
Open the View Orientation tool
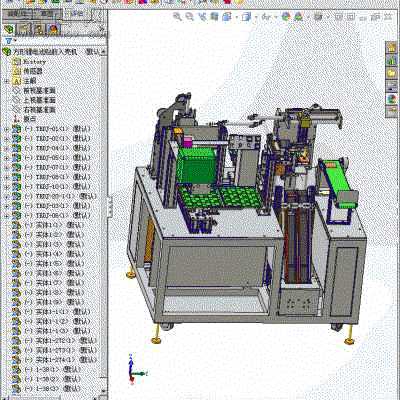pos(227,16)
